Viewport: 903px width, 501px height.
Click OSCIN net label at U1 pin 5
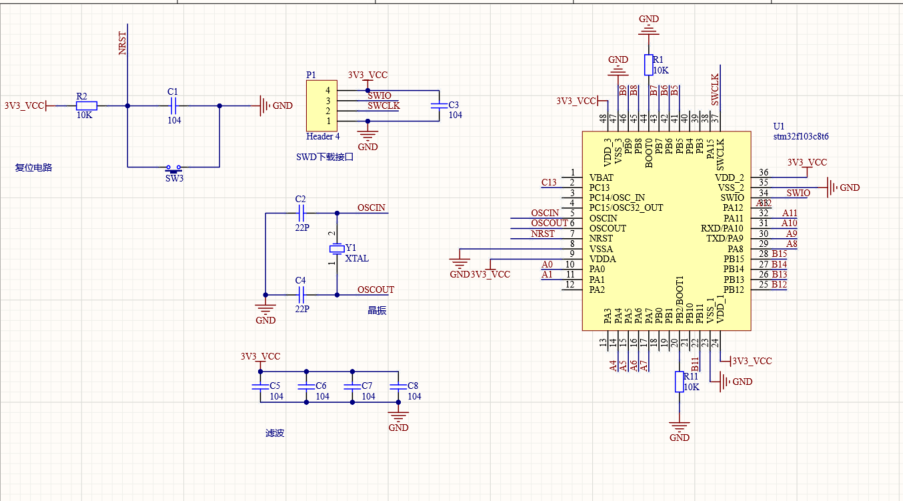click(545, 213)
